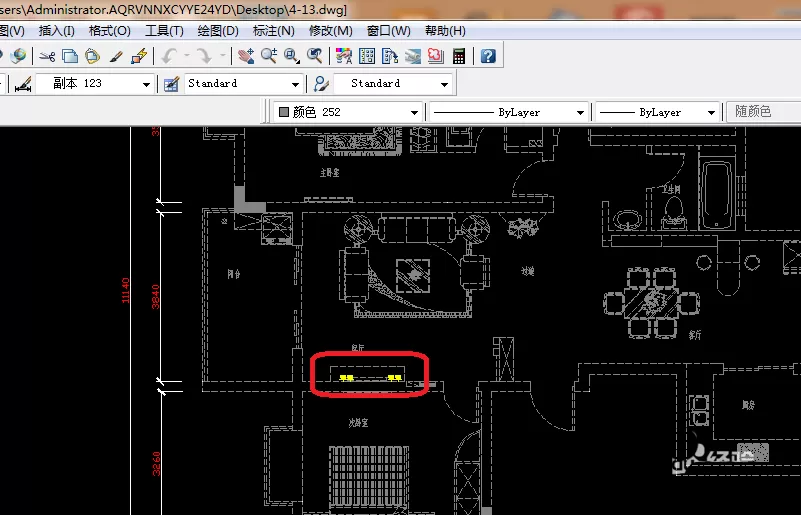Select the Zoom Window tool
Image resolution: width=801 pixels, height=515 pixels.
(x=292, y=56)
